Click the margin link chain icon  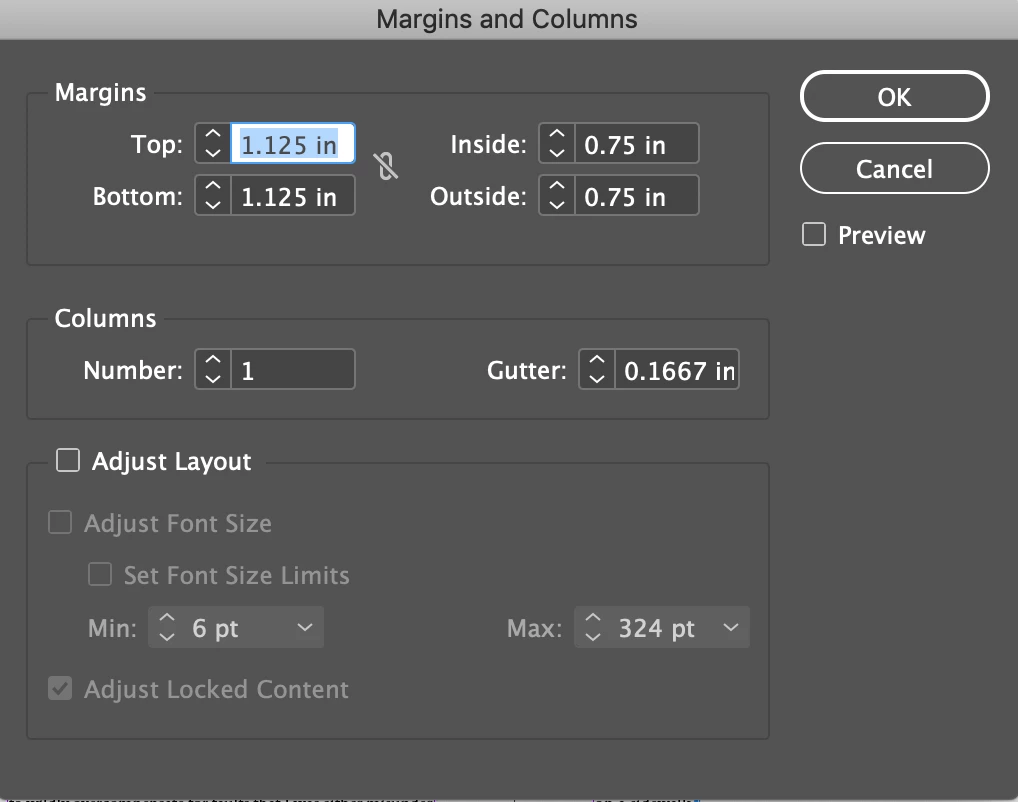click(386, 166)
